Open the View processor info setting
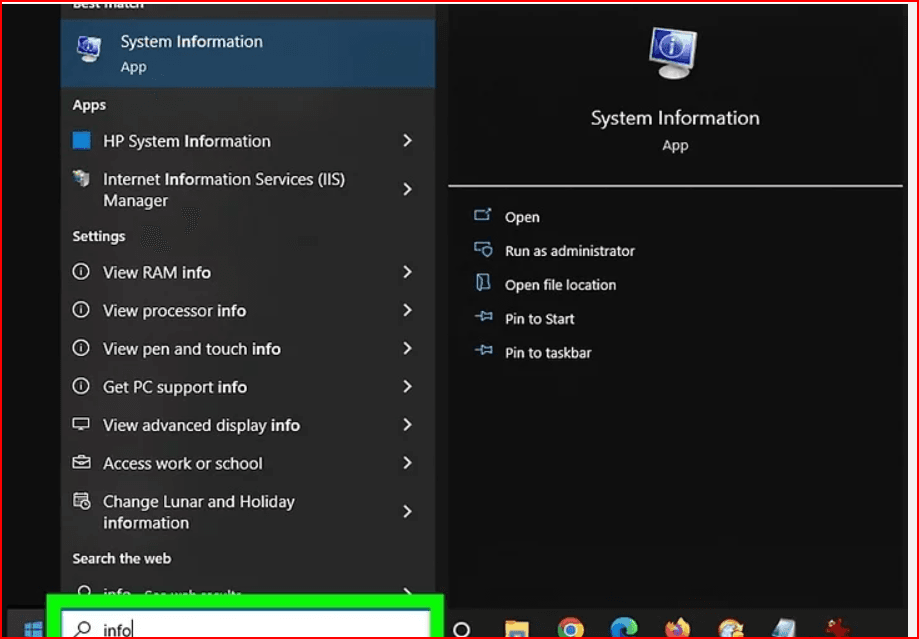This screenshot has height=639, width=919. coord(174,311)
